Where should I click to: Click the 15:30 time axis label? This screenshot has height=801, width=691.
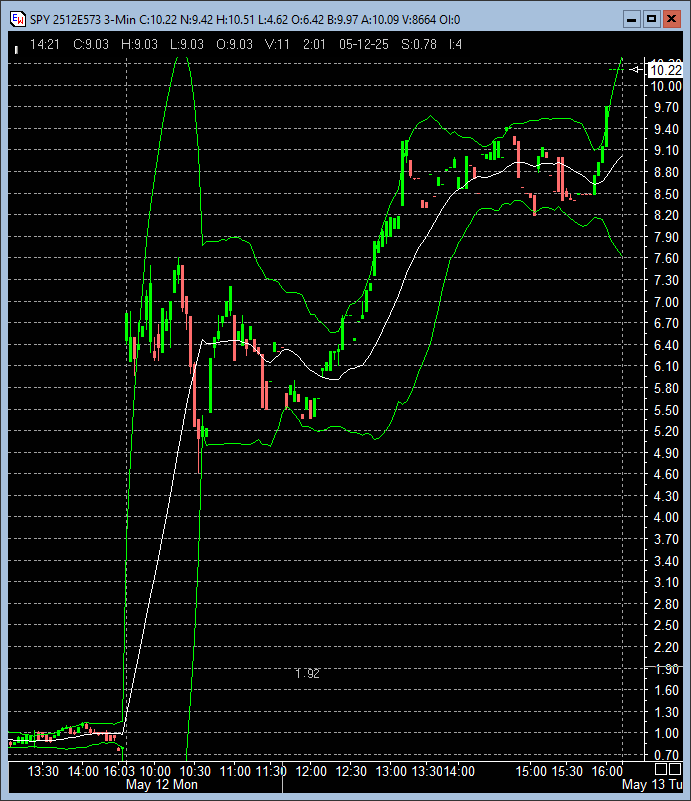[567, 771]
